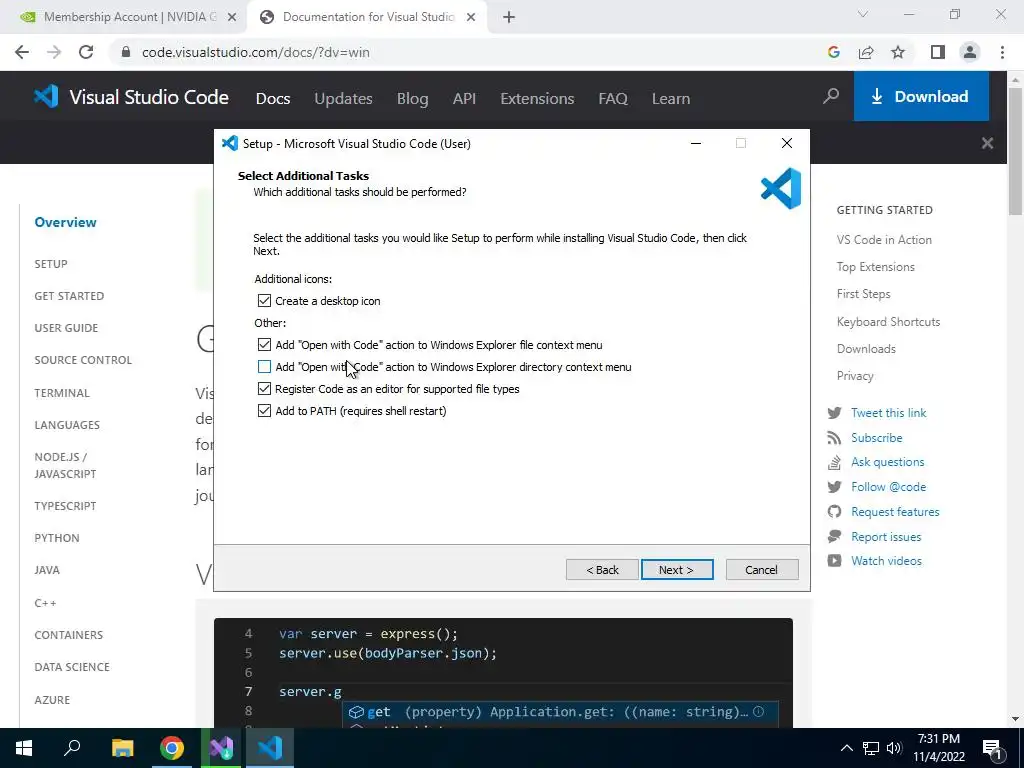
Task: Open the Overview docs link
Action: (x=65, y=222)
